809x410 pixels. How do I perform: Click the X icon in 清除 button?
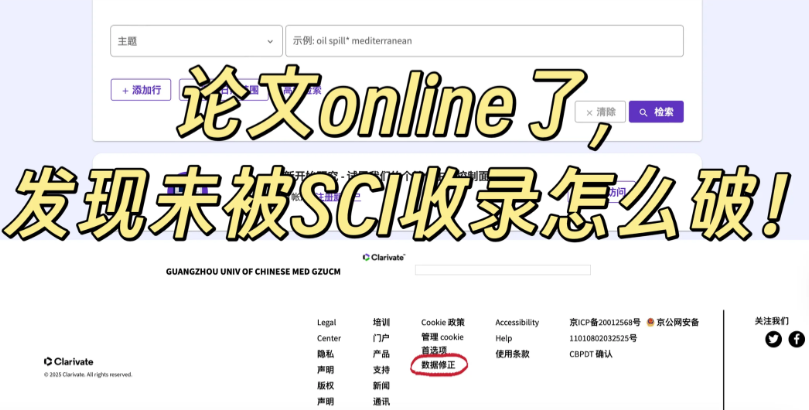point(589,112)
